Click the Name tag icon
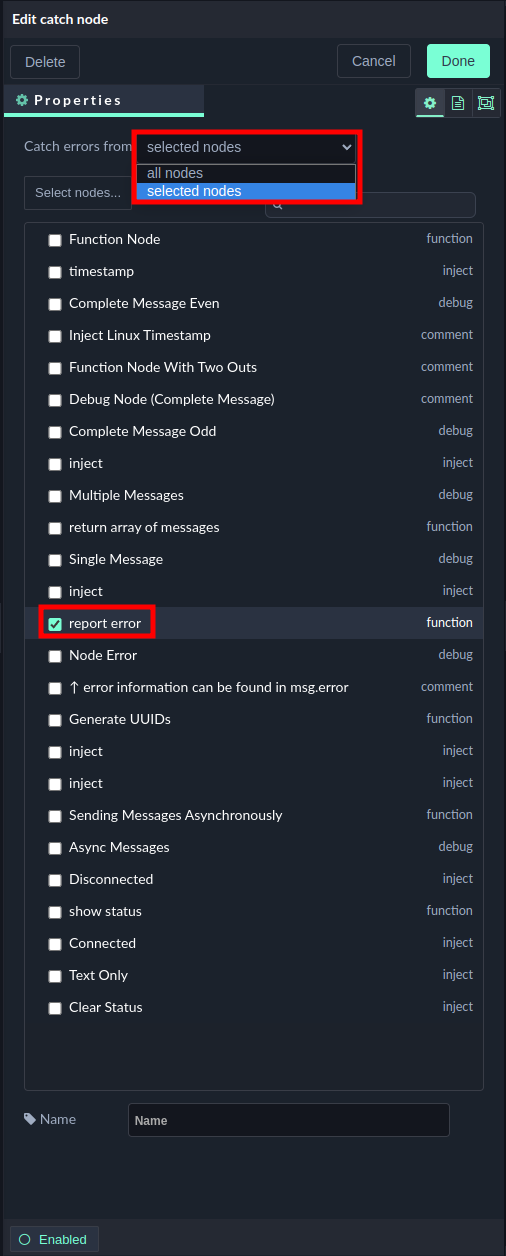Image resolution: width=506 pixels, height=1256 pixels. [30, 1119]
